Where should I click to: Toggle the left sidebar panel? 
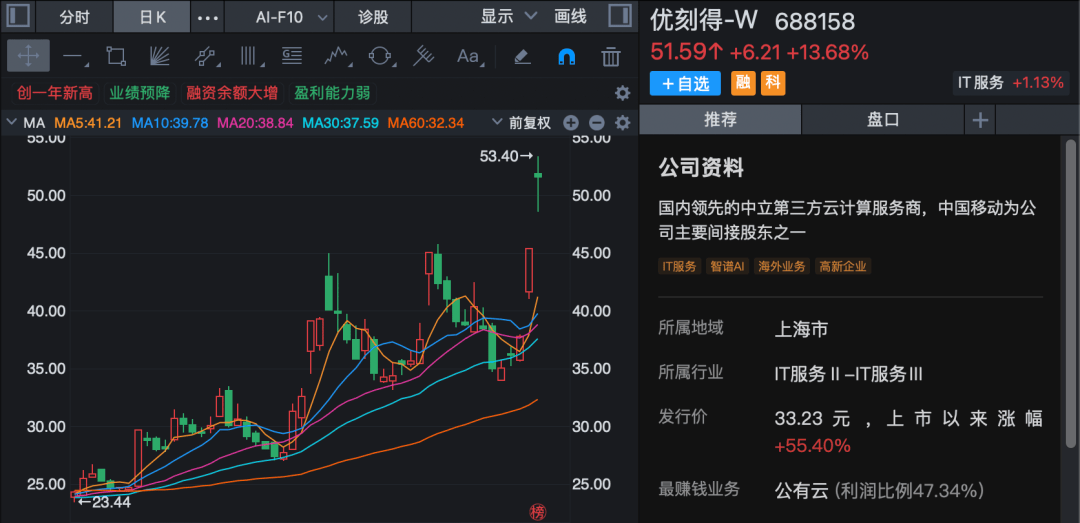coord(18,17)
